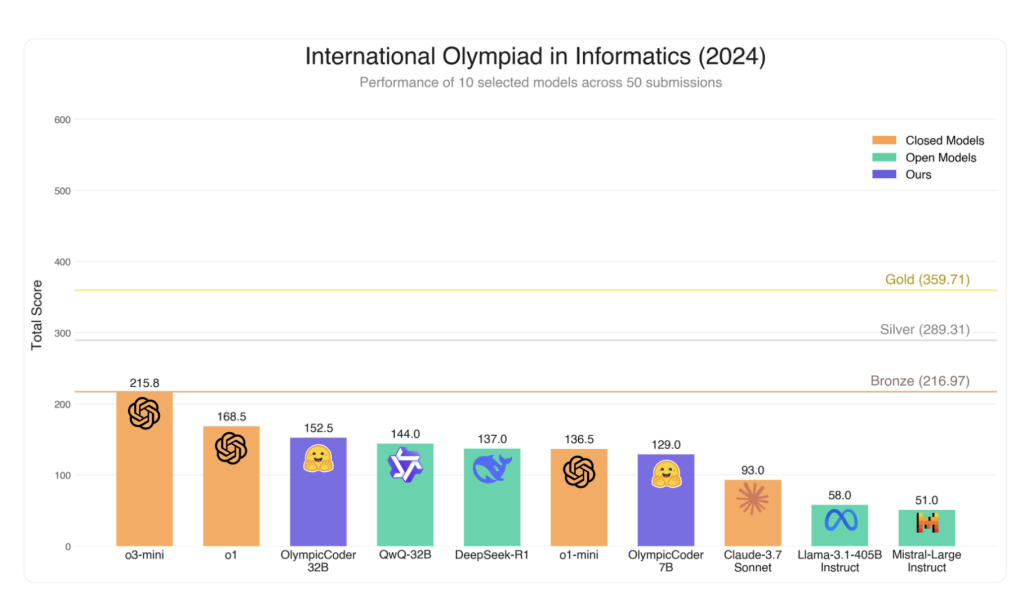Select the Hugging Face emoji on OlympicCoder 32B

coord(318,459)
